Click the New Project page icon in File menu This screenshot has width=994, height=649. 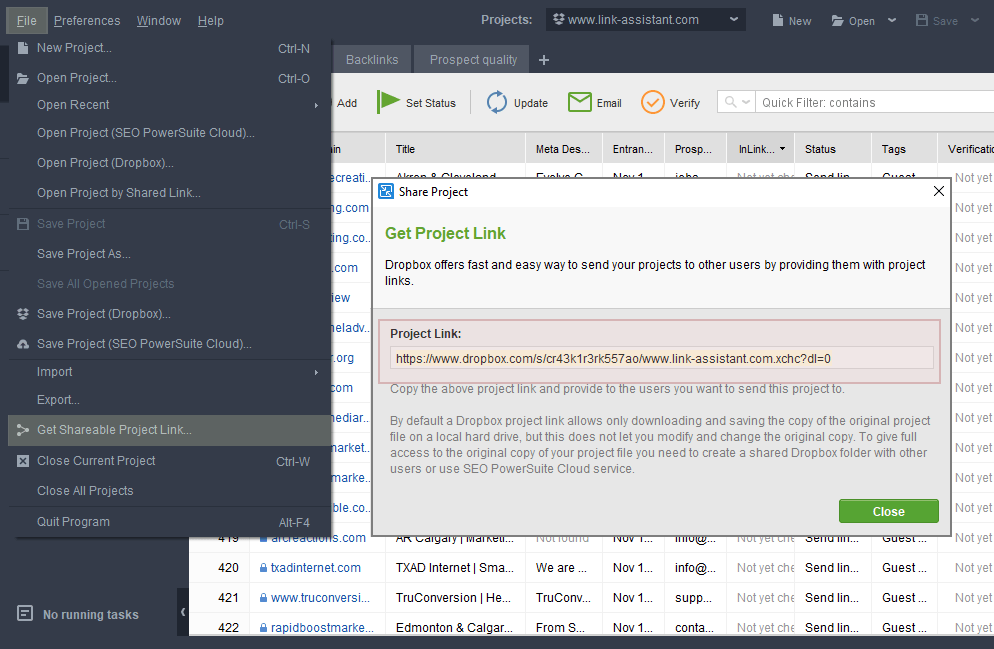click(23, 48)
